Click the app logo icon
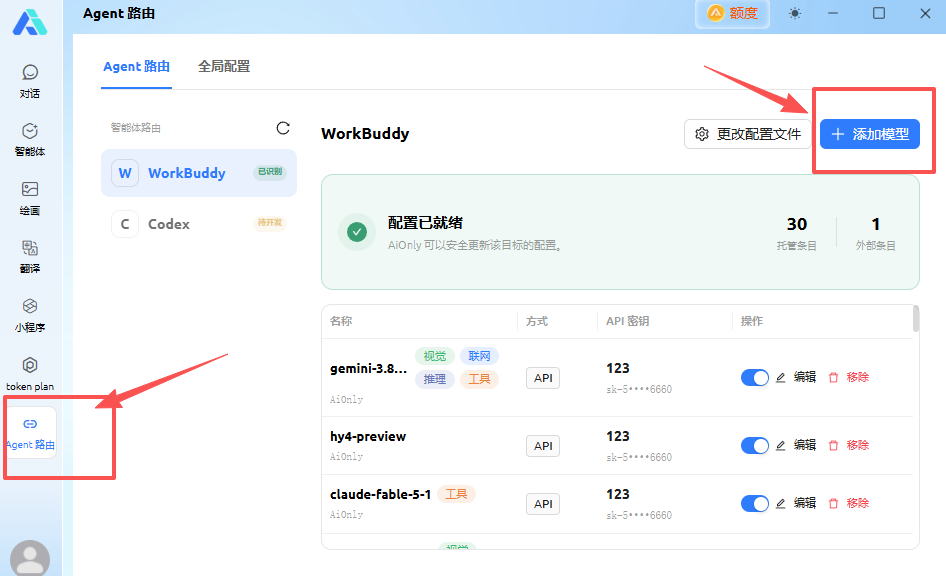This screenshot has height=576, width=946. point(30,22)
